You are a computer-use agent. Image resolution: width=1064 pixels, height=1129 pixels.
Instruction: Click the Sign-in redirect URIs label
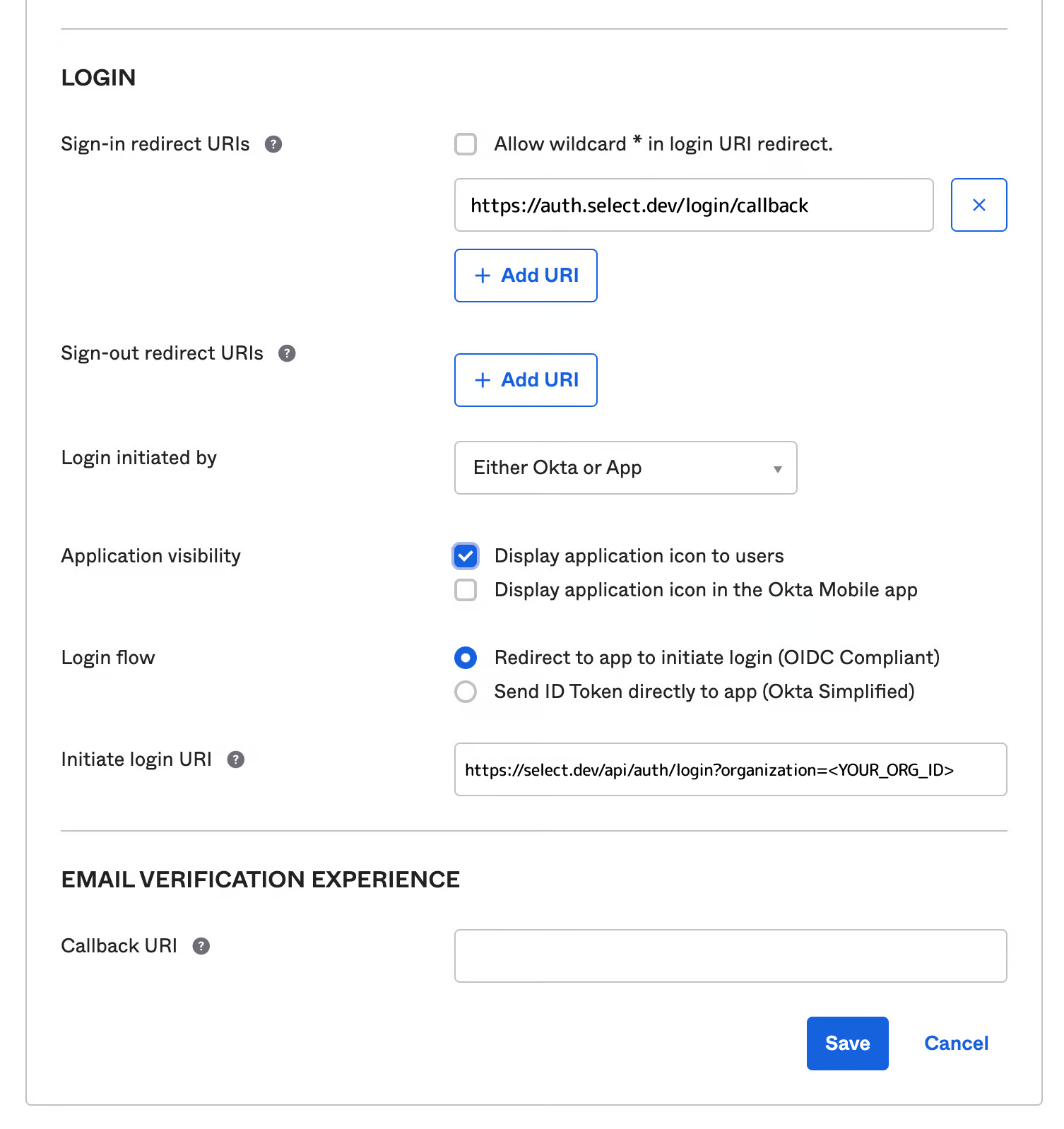155,144
